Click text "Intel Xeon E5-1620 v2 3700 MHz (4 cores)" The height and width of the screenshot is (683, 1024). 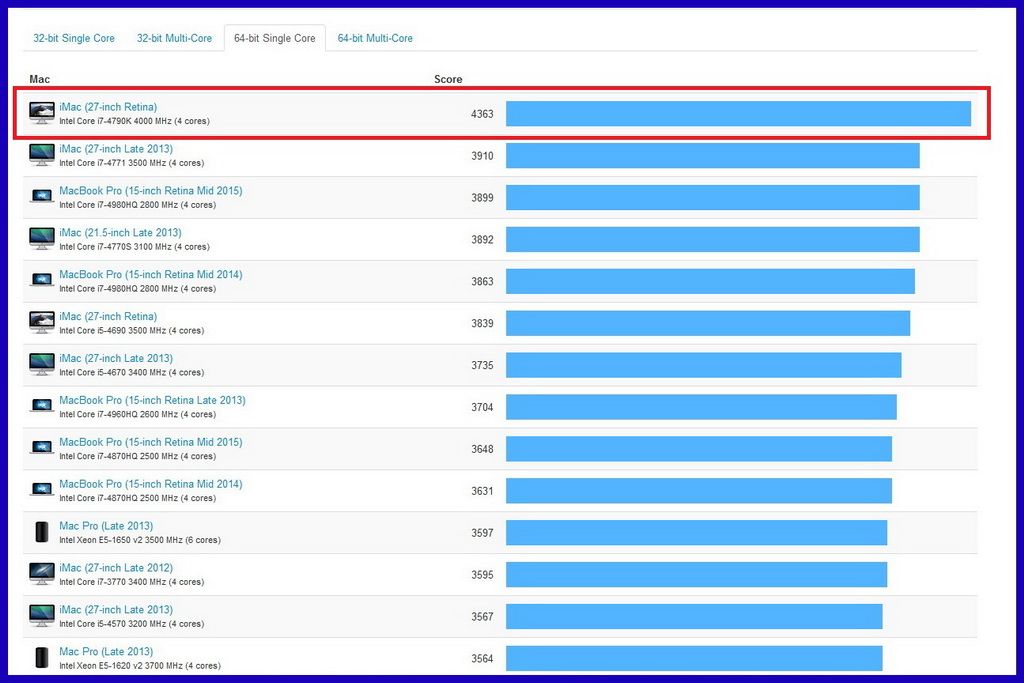[140, 665]
